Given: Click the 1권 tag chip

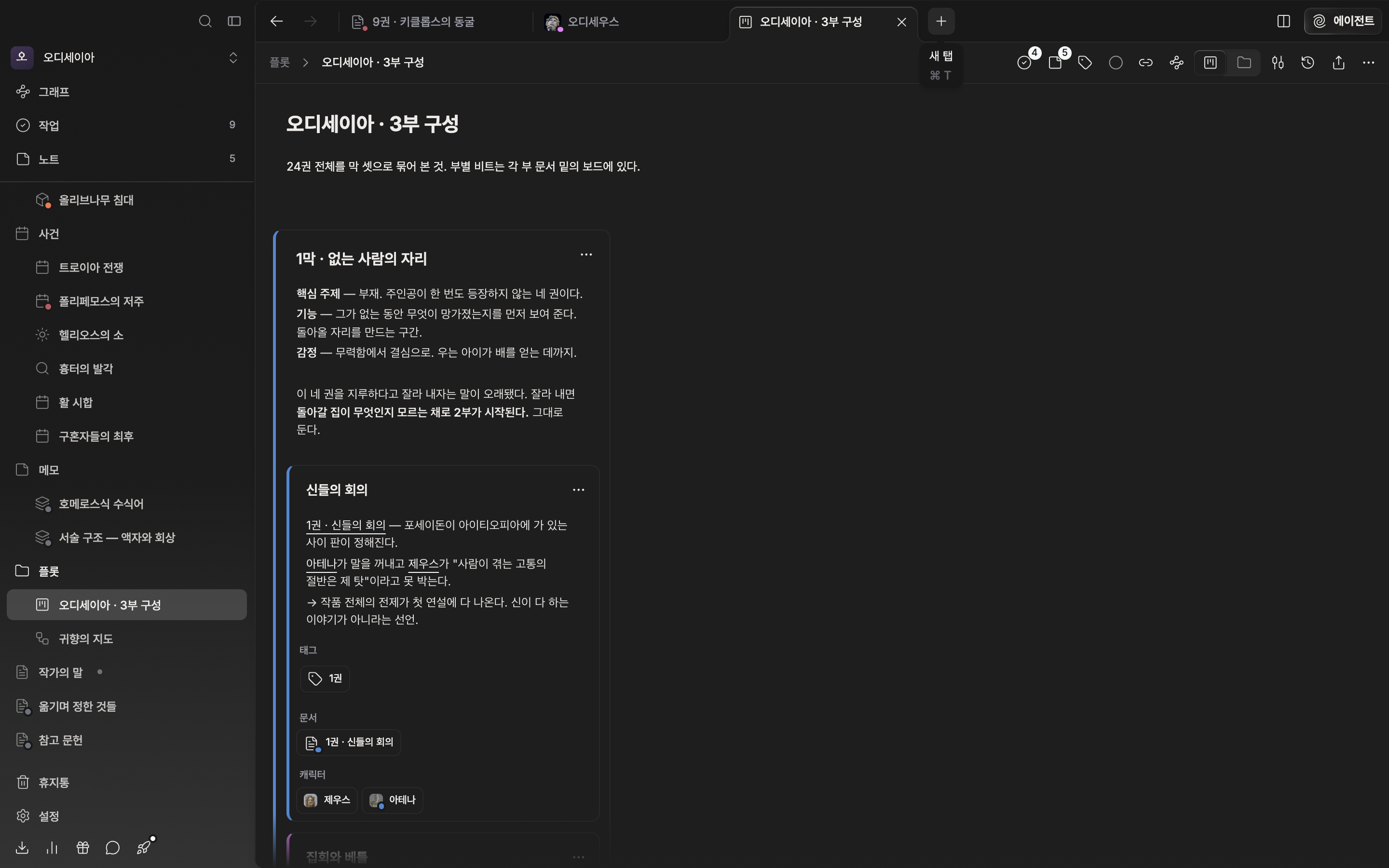Looking at the screenshot, I should (325, 678).
